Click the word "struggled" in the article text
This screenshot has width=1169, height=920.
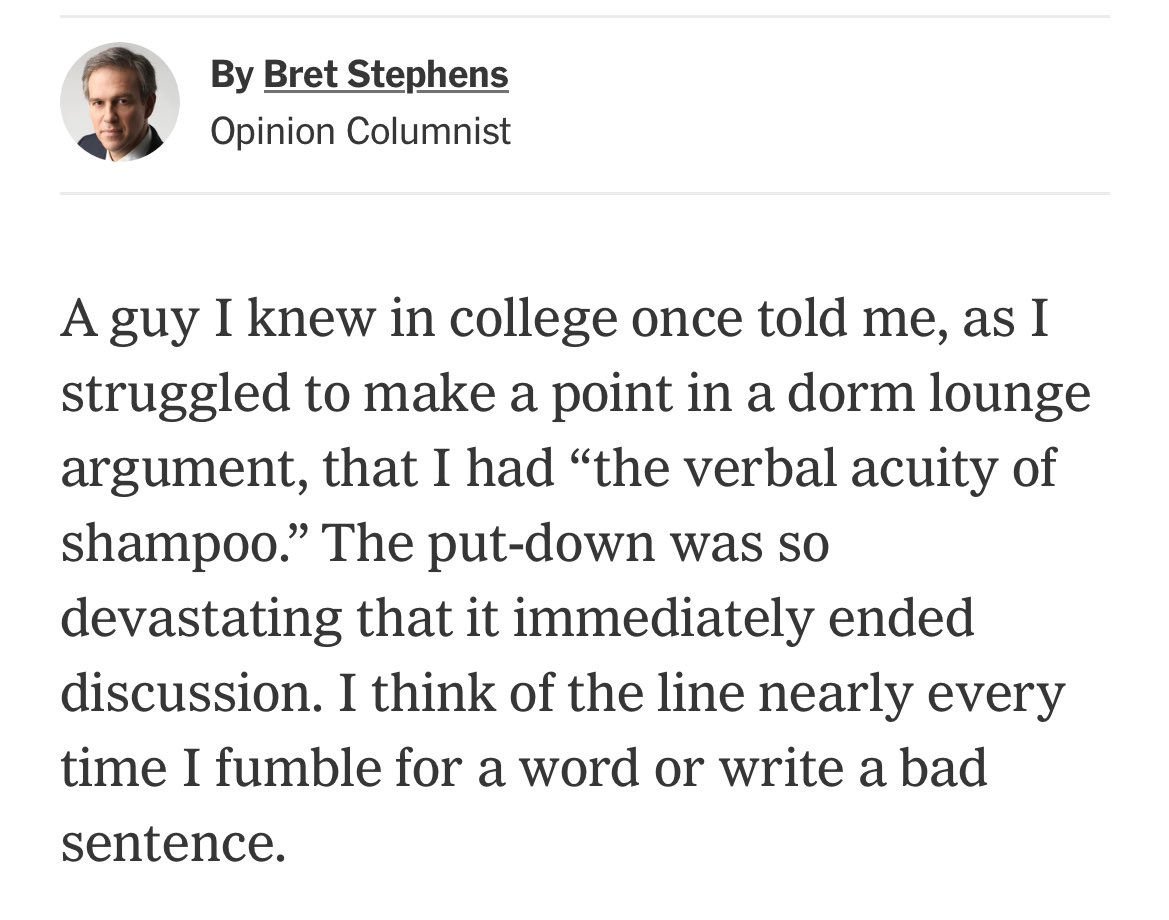coord(175,393)
